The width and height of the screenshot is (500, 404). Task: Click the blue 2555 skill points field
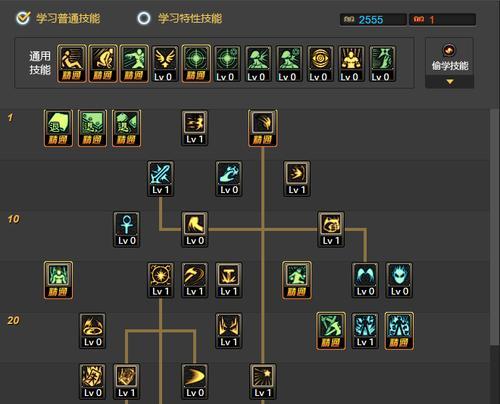point(373,20)
